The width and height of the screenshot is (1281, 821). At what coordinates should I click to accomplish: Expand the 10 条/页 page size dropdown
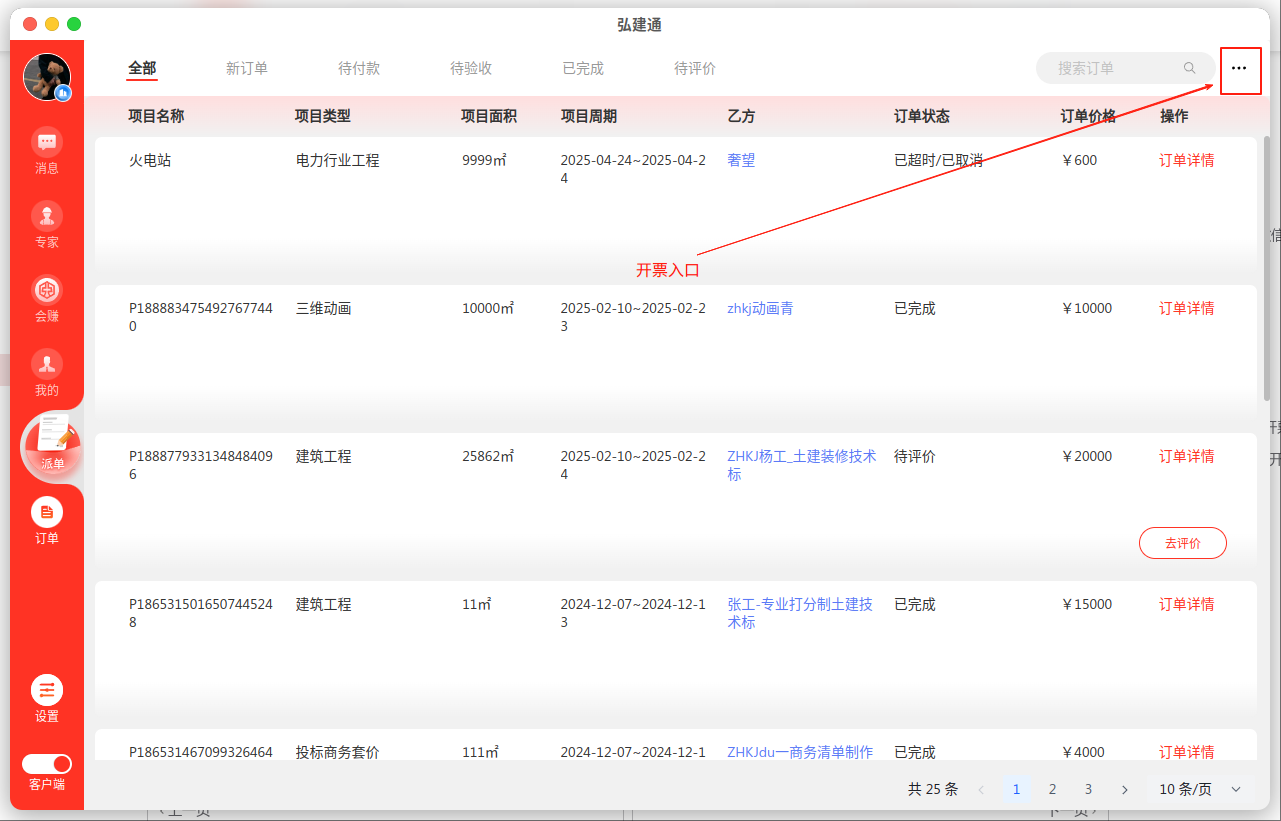(1200, 789)
